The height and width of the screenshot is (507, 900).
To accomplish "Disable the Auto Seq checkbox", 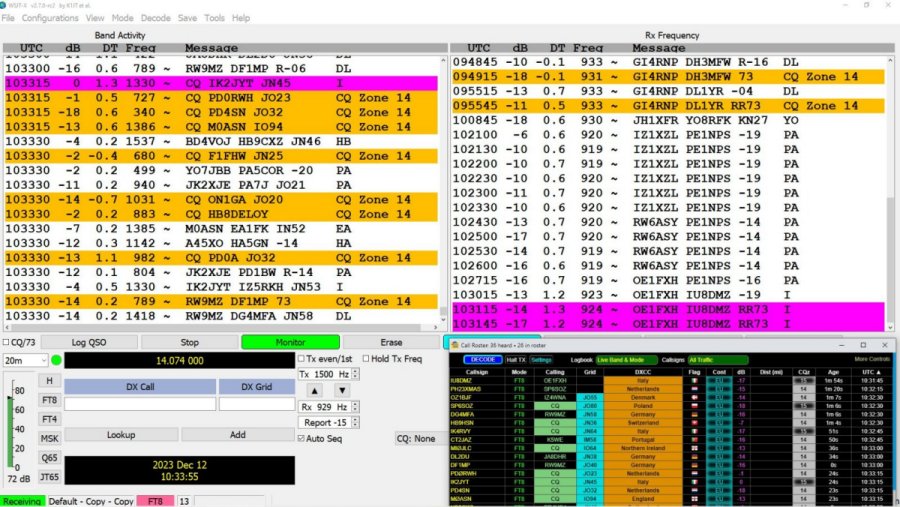I will pyautogui.click(x=301, y=438).
